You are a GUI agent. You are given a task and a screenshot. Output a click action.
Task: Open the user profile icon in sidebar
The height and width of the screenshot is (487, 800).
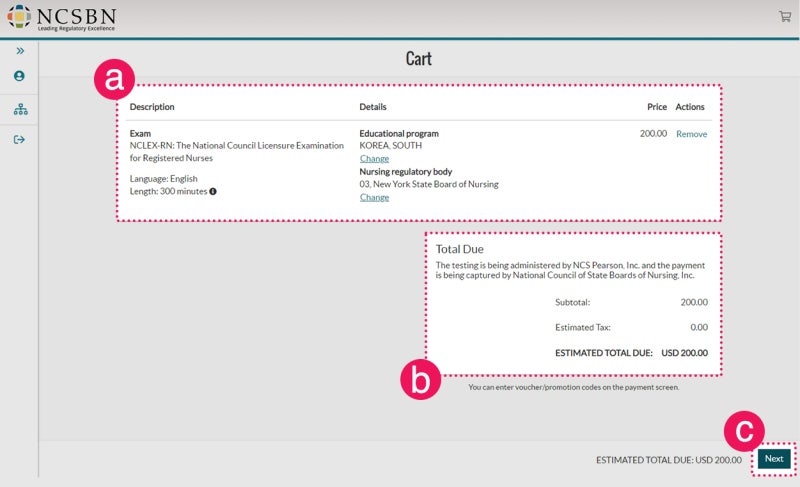[x=19, y=76]
